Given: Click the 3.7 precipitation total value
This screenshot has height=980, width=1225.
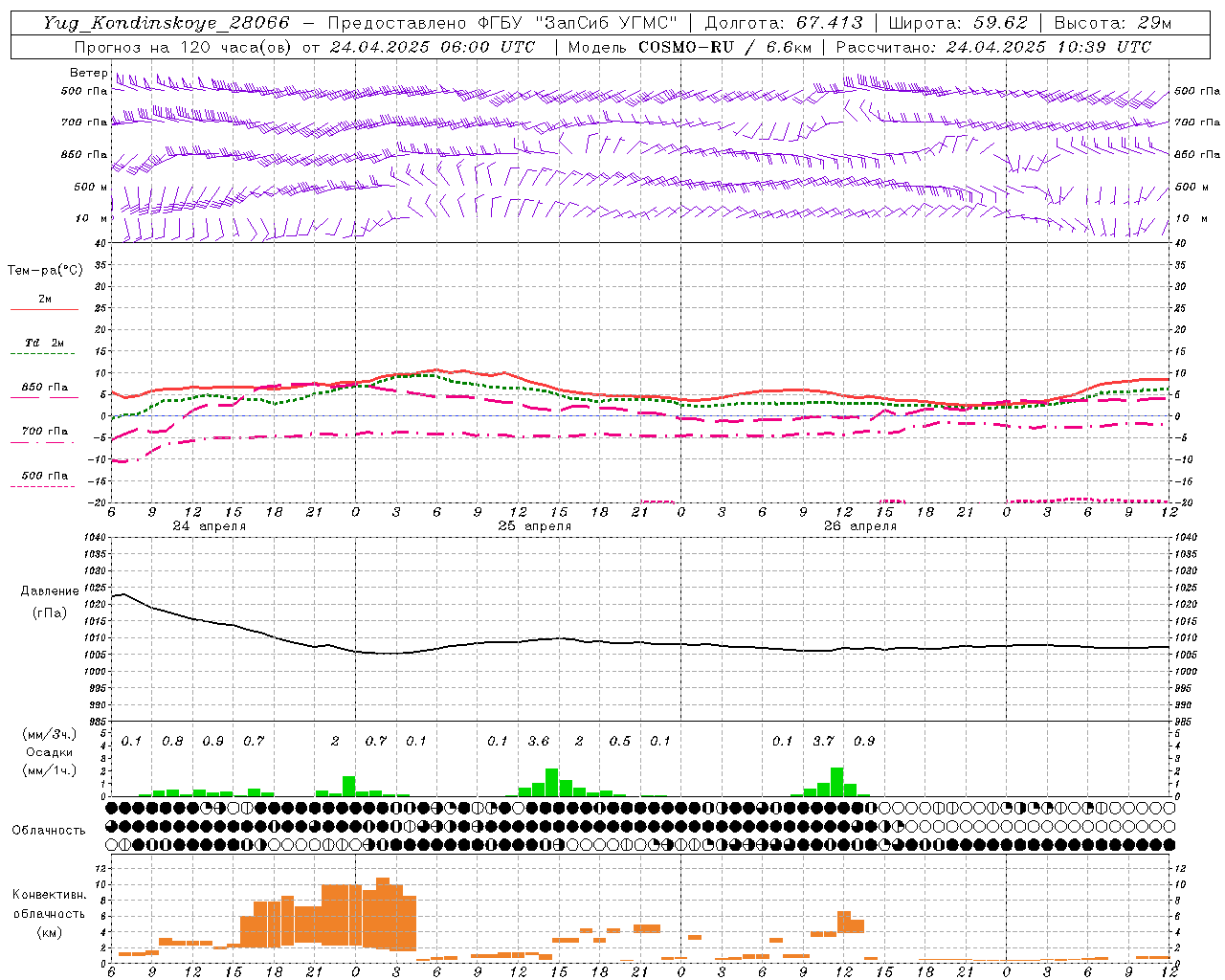Looking at the screenshot, I should point(824,741).
